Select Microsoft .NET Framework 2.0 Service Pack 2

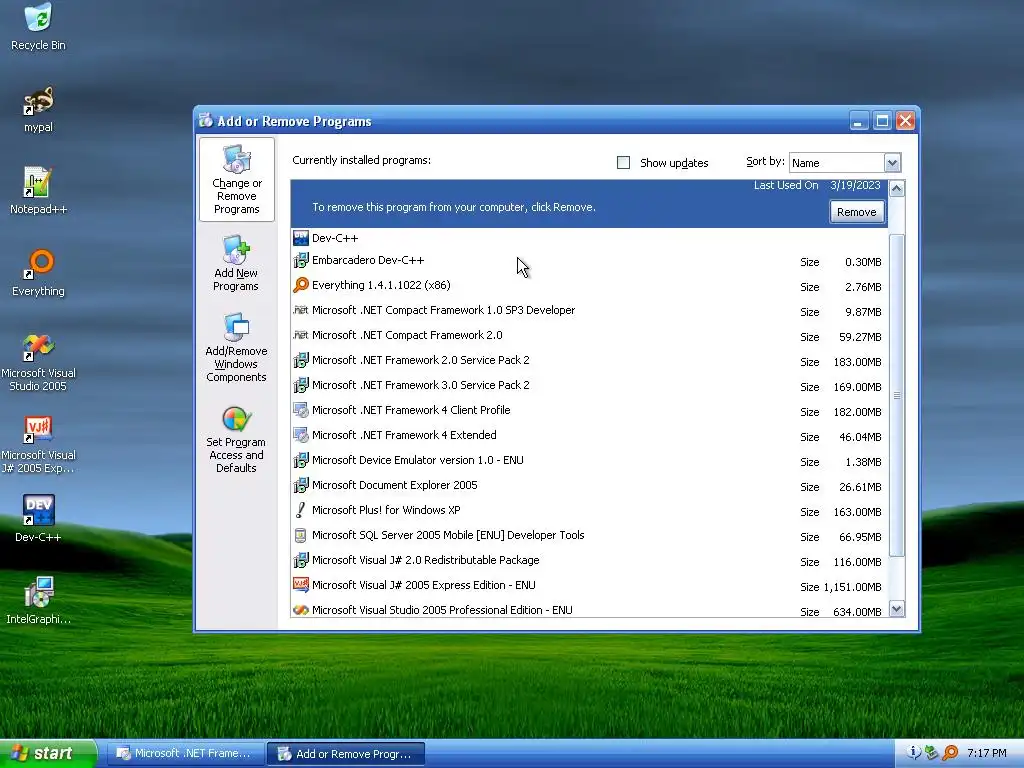point(589,360)
